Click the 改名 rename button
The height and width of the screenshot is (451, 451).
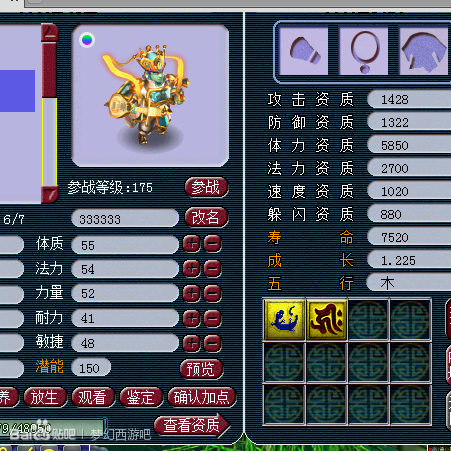click(207, 218)
